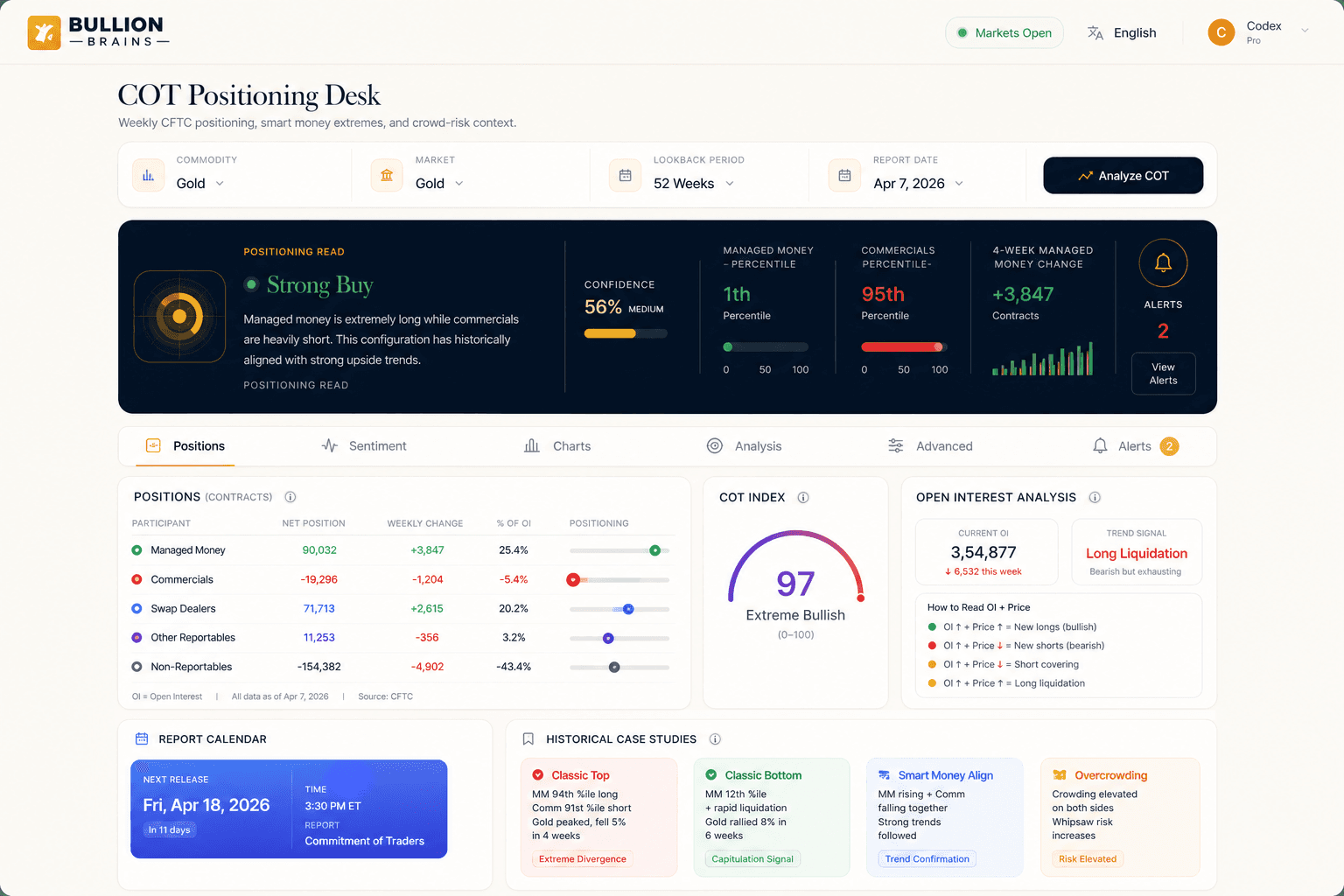Click the Codex user avatar
1344x896 pixels.
click(1221, 32)
